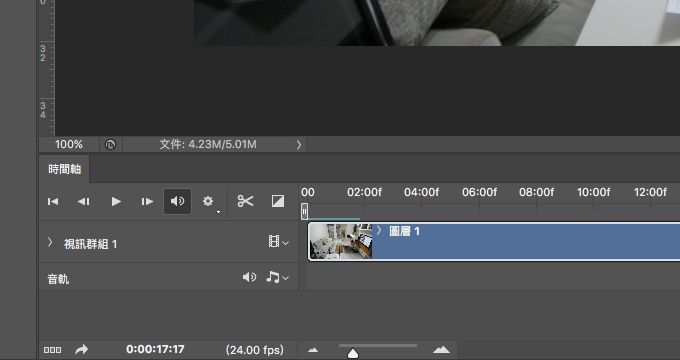The width and height of the screenshot is (680, 360).
Task: Expand 圖層 1 clip properties chevron
Action: click(379, 230)
